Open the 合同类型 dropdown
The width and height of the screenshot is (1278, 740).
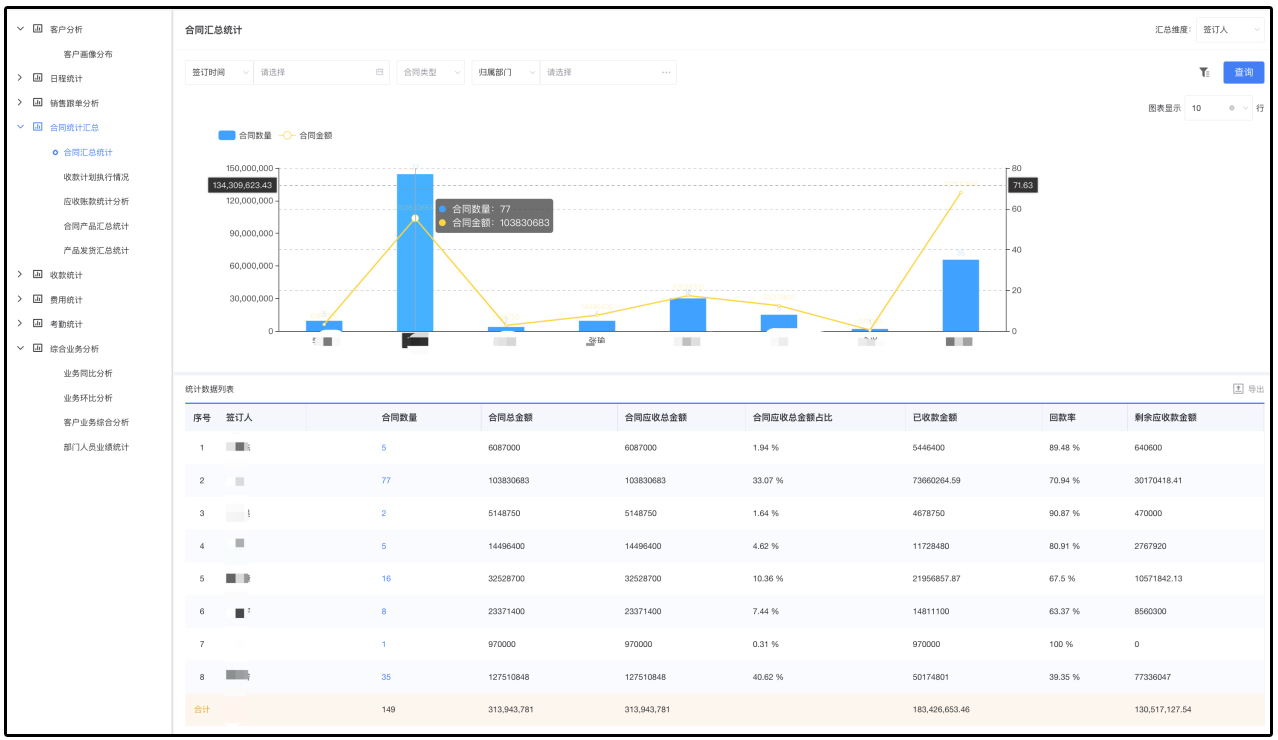click(431, 72)
